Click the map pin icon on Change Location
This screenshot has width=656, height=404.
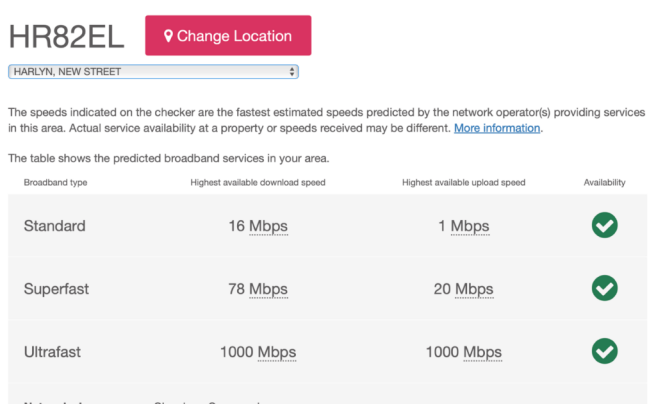coord(169,36)
